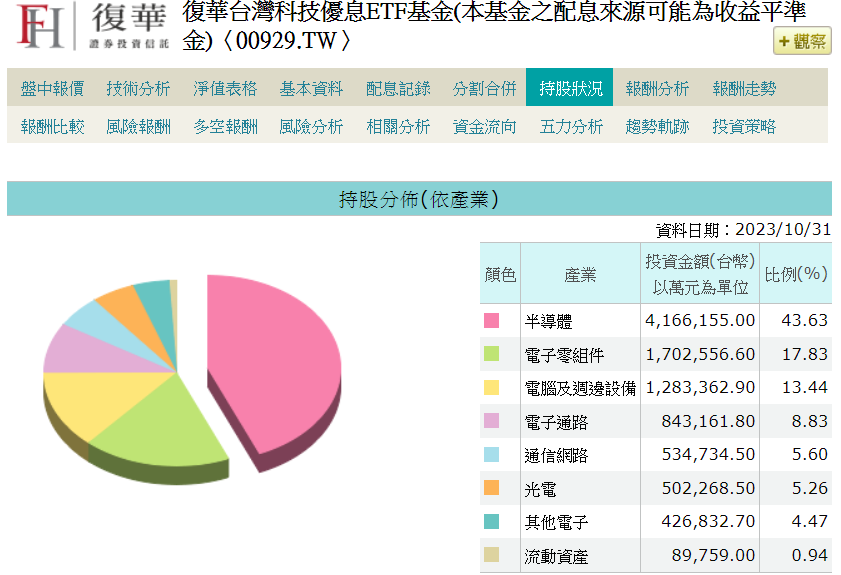Click the amount 843,161.80
This screenshot has height=575, width=841.
708,421
